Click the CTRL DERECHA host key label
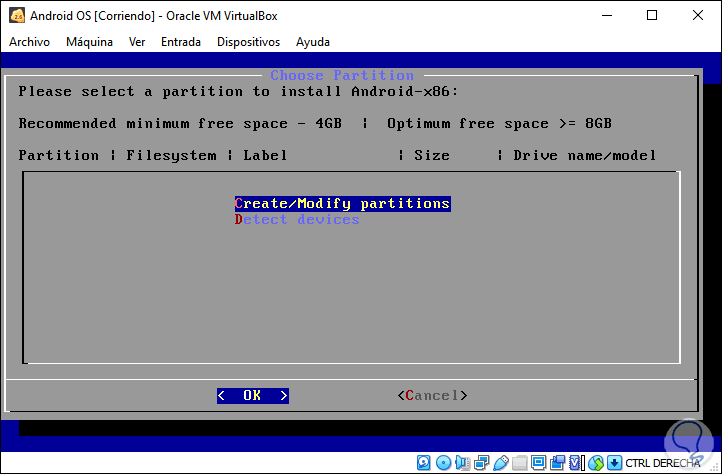 (x=663, y=463)
